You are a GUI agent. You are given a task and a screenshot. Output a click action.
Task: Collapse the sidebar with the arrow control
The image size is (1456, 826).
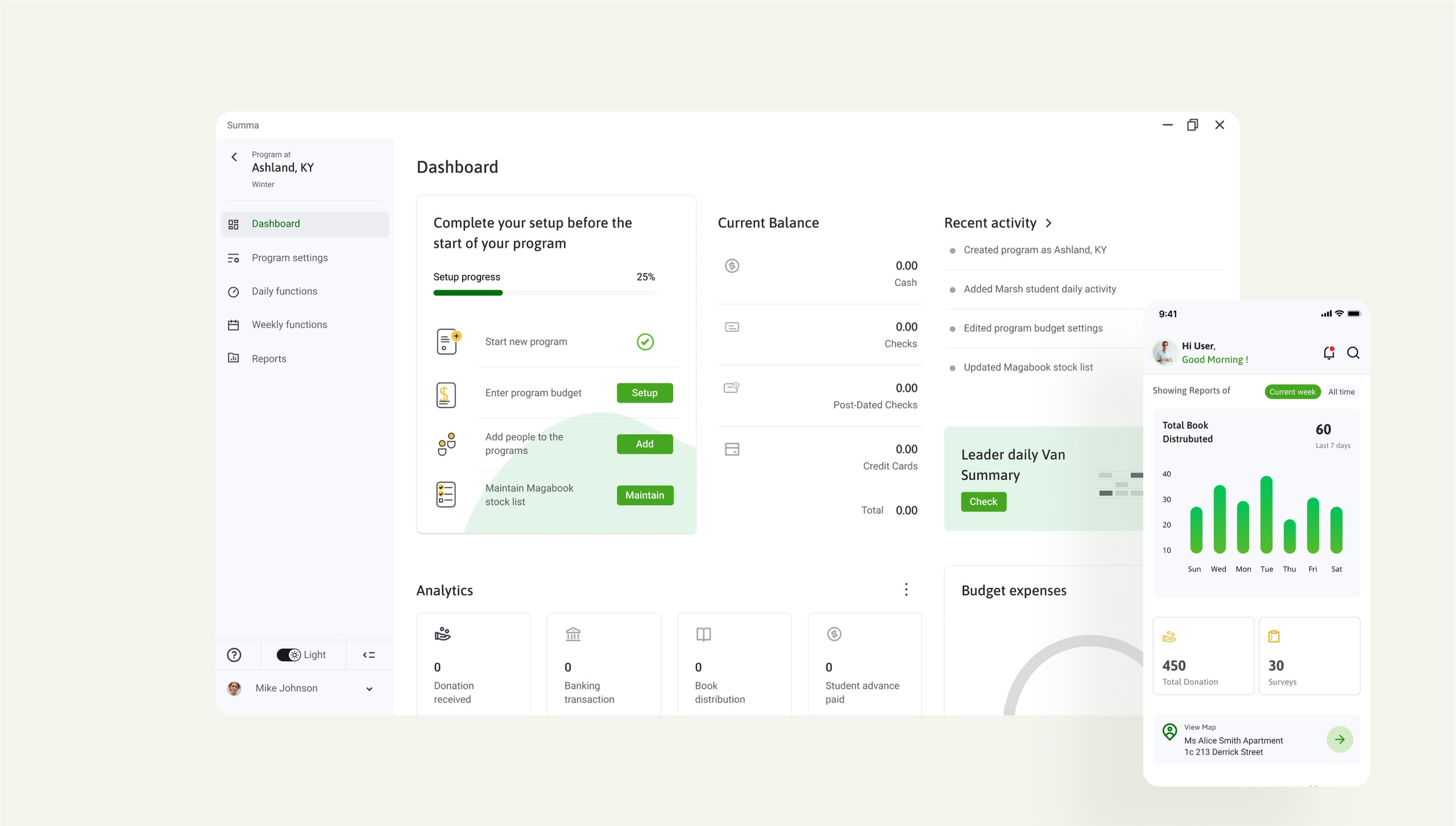tap(369, 655)
